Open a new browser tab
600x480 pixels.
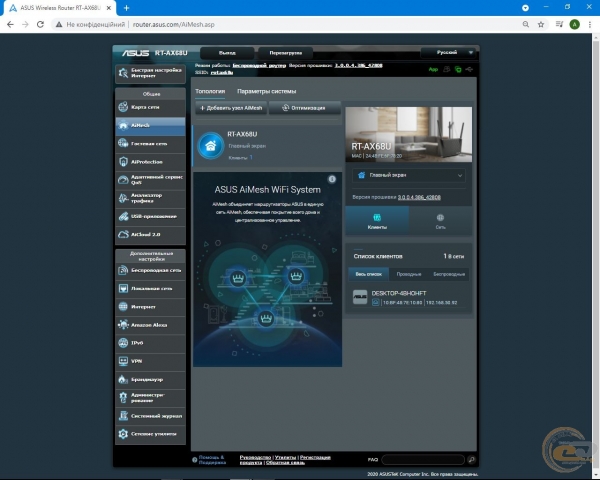tap(127, 8)
